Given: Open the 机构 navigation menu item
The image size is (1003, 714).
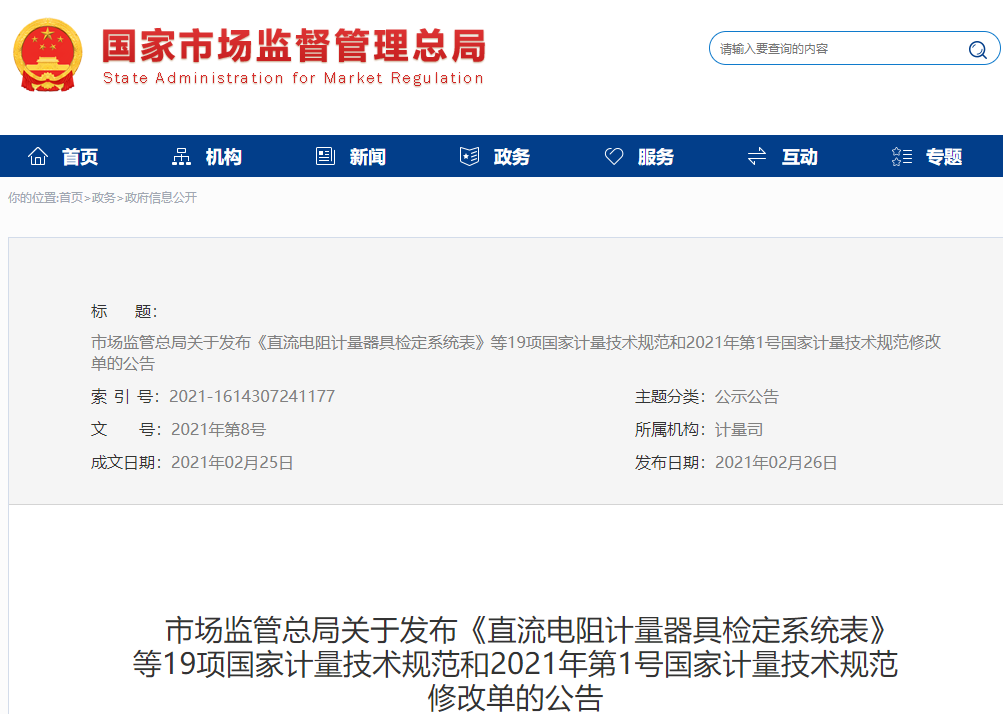Looking at the screenshot, I should tap(224, 157).
